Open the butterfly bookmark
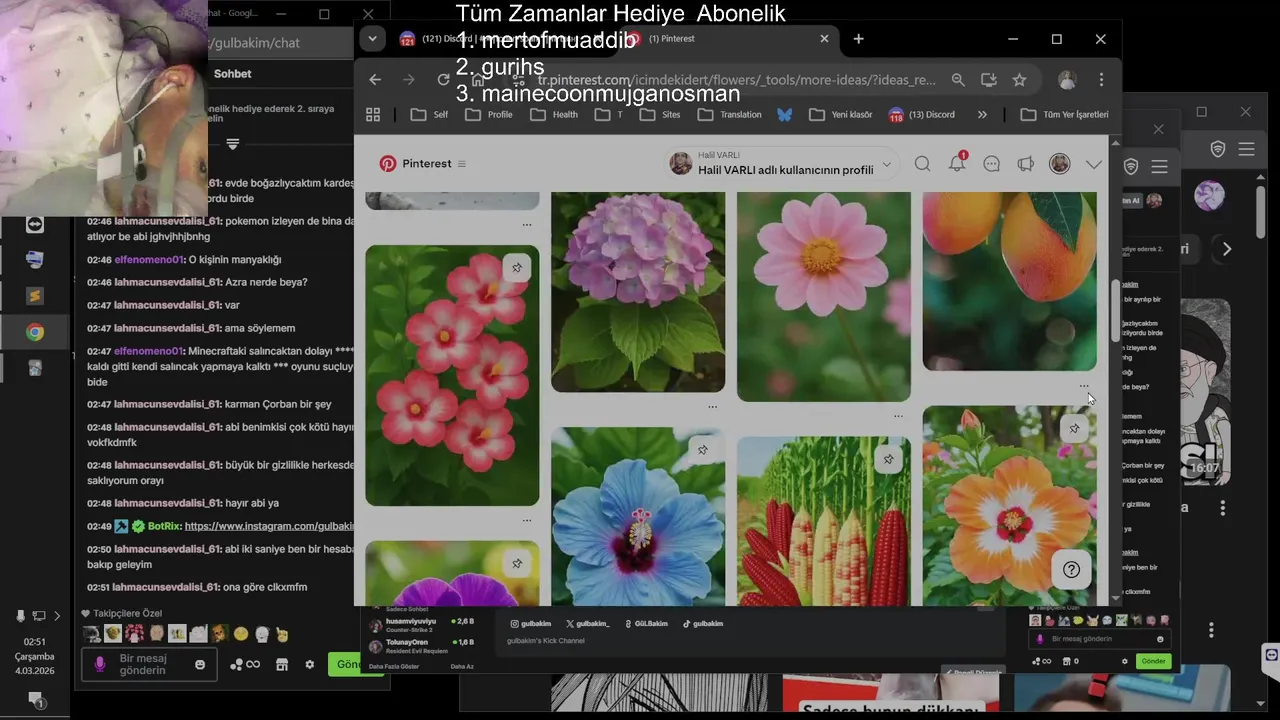 (x=785, y=114)
